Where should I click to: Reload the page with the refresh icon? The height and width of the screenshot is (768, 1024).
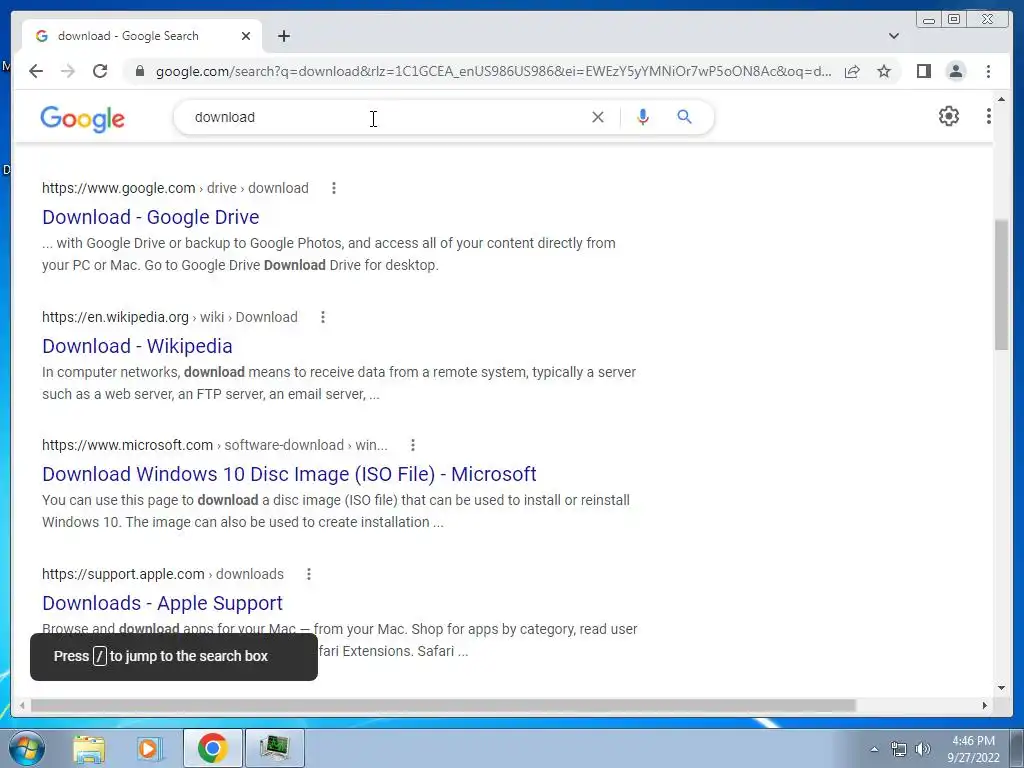(100, 71)
